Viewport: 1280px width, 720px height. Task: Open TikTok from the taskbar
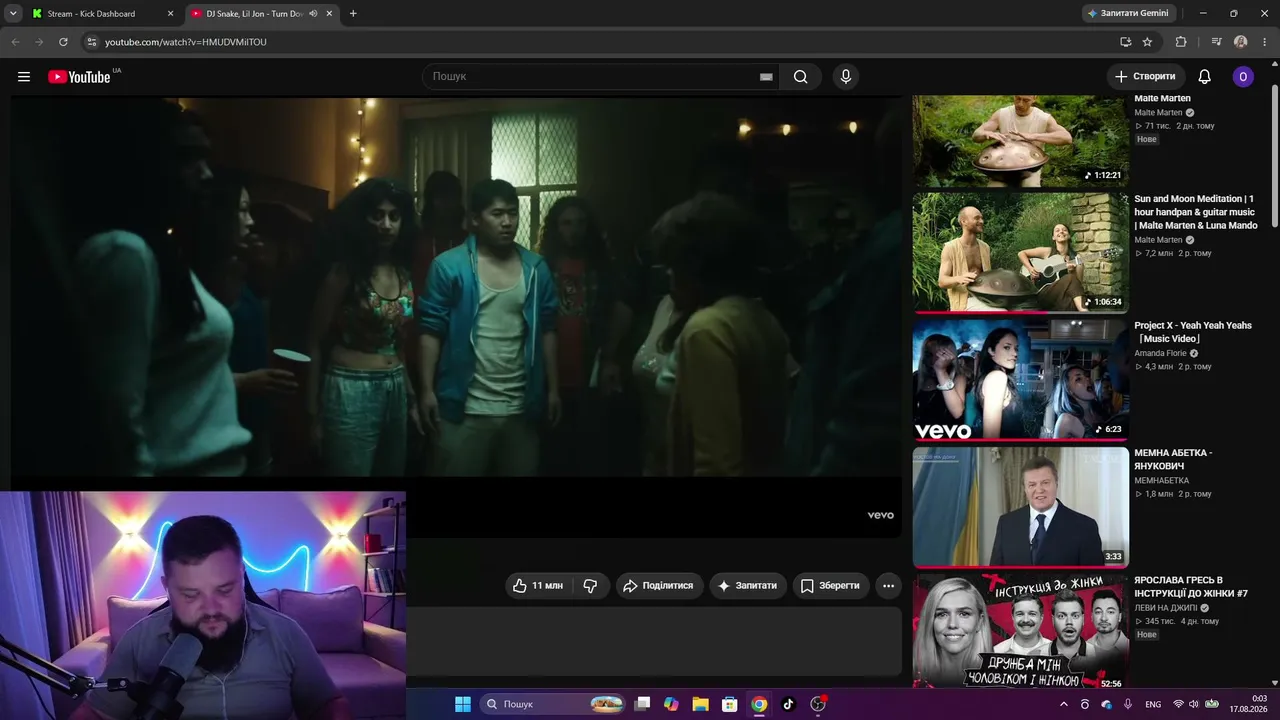point(788,704)
